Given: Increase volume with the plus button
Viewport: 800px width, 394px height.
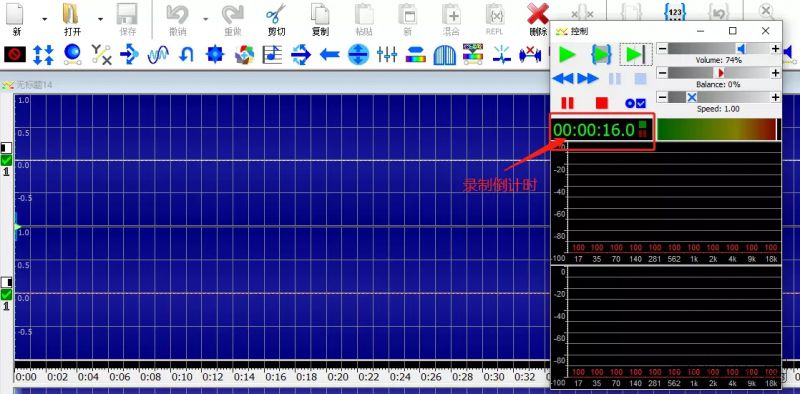Looking at the screenshot, I should click(x=776, y=49).
